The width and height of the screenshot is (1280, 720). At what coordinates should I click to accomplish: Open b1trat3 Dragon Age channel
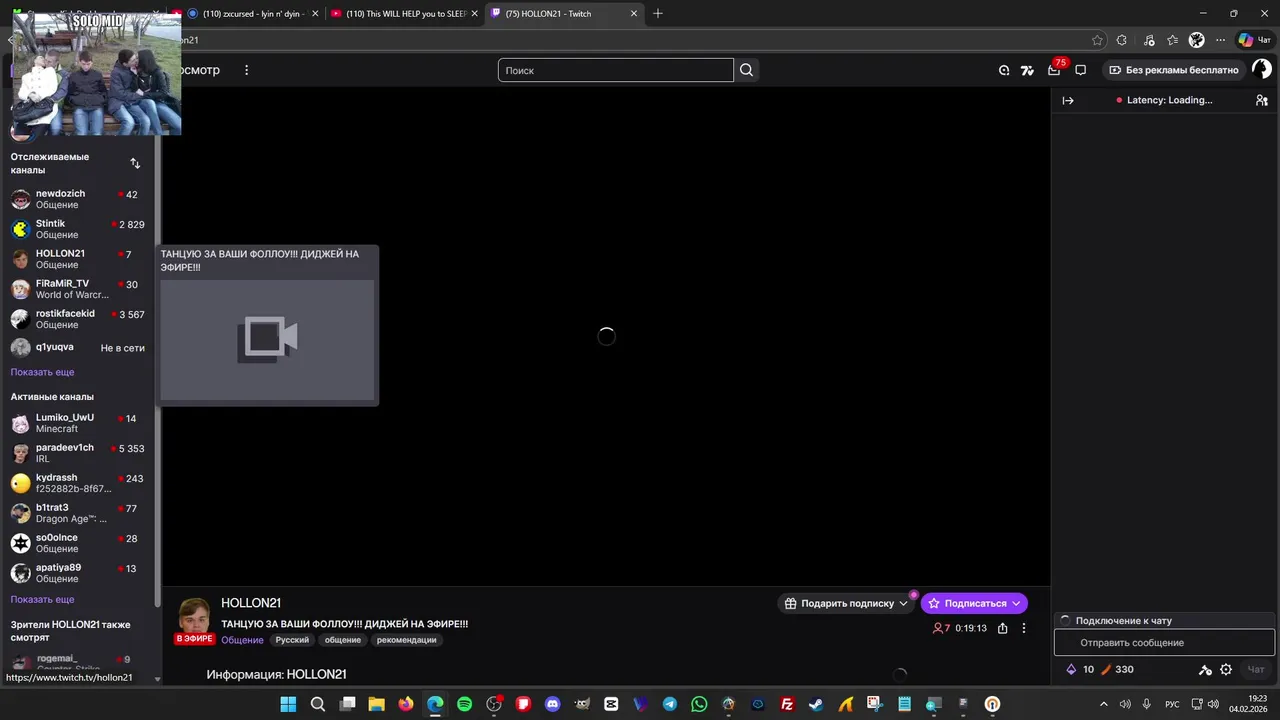pos(78,513)
